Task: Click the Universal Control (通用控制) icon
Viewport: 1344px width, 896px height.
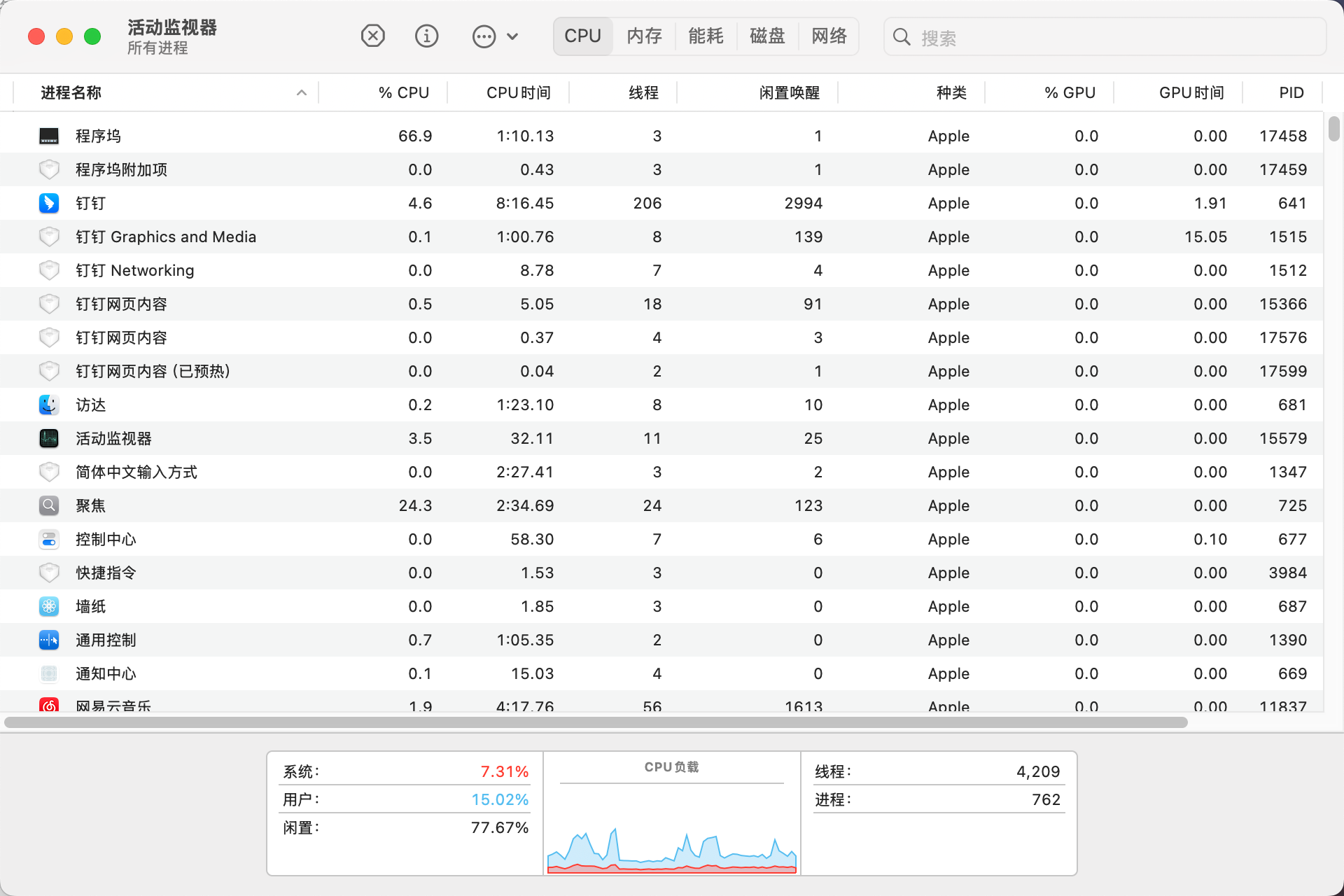Action: pyautogui.click(x=49, y=640)
